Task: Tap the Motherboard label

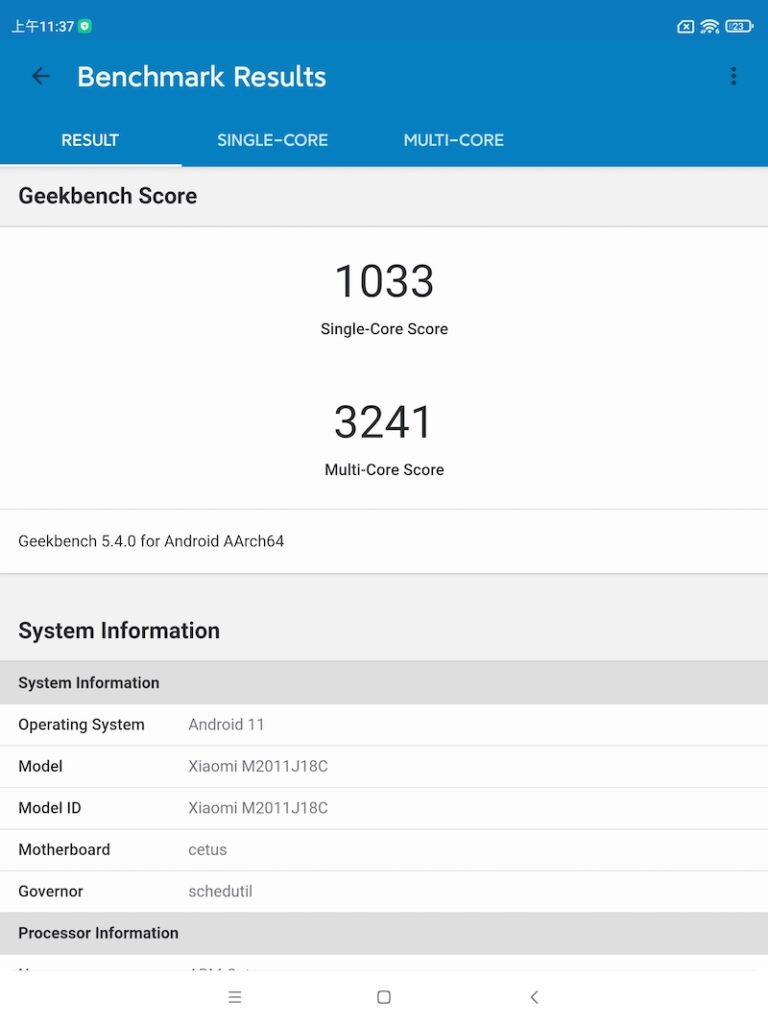Action: 64,850
